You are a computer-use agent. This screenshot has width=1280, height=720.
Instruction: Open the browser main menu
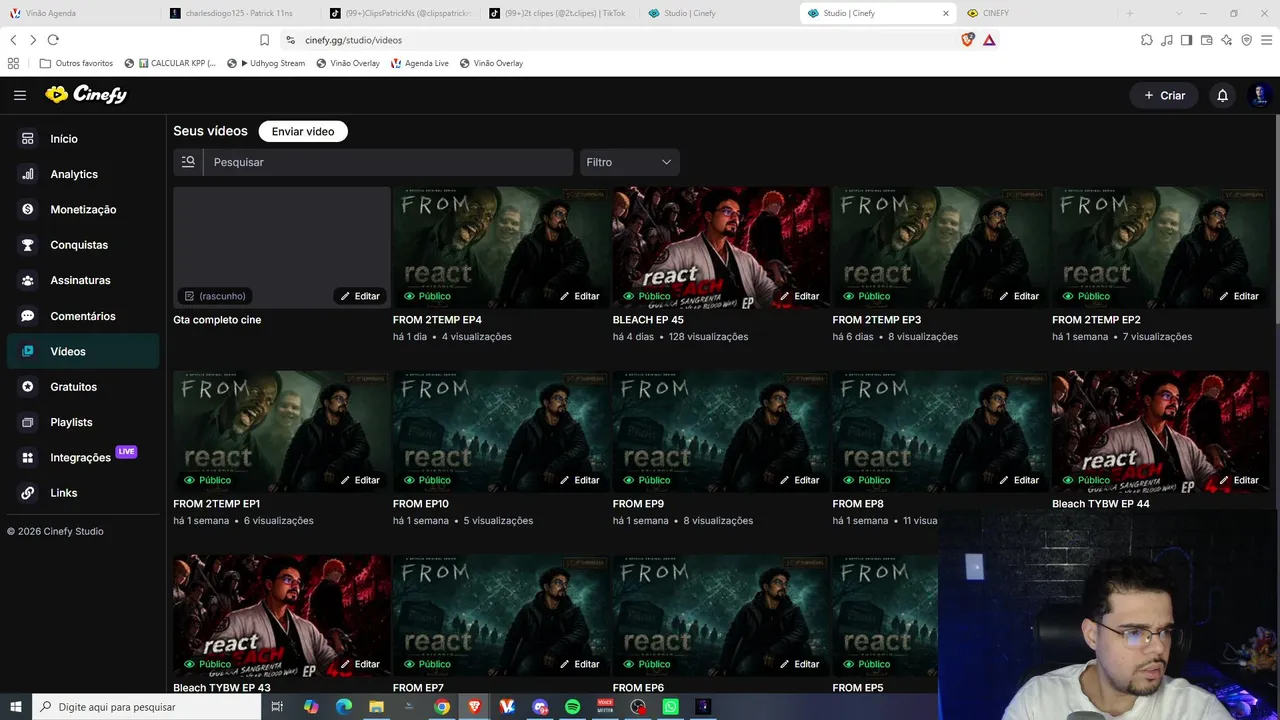point(1266,40)
